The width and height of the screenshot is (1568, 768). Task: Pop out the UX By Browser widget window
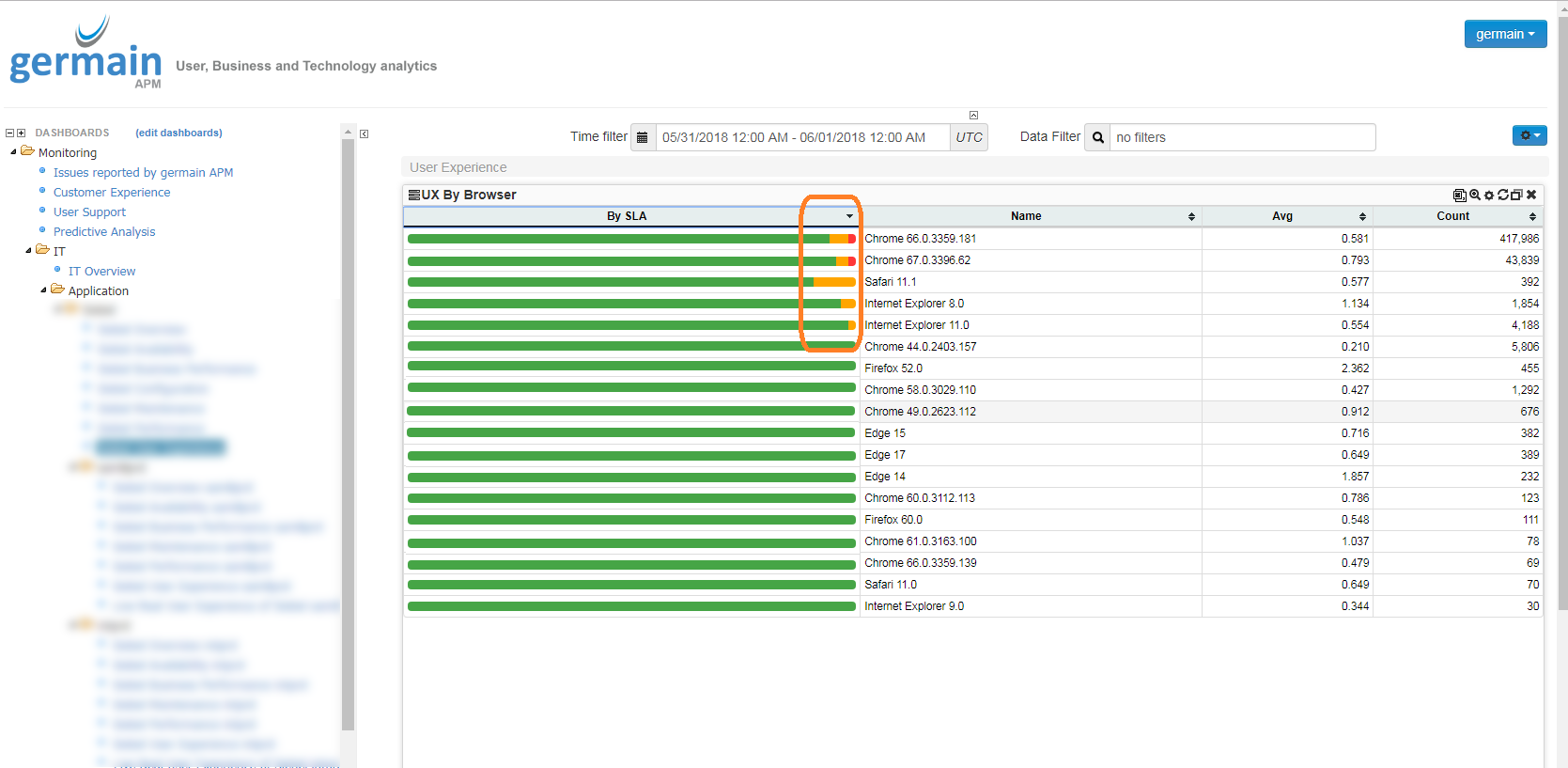click(x=1516, y=195)
